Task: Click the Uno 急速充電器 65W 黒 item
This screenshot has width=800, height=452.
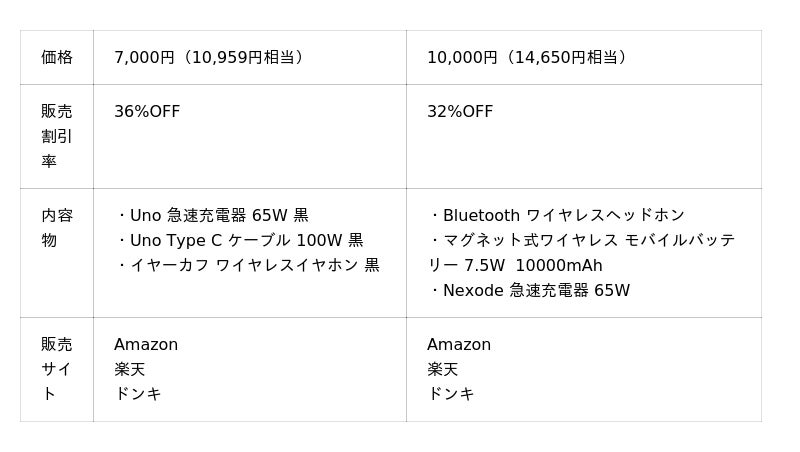Action: 214,215
